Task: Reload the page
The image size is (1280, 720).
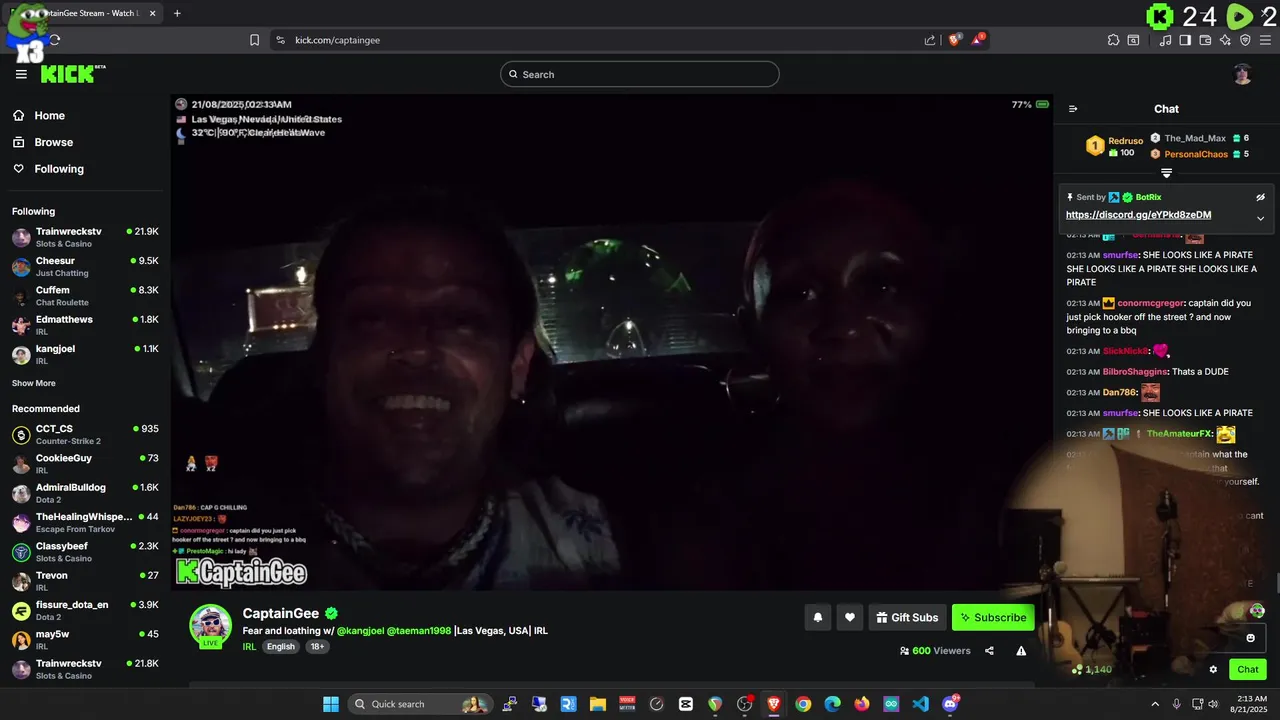Action: (54, 40)
